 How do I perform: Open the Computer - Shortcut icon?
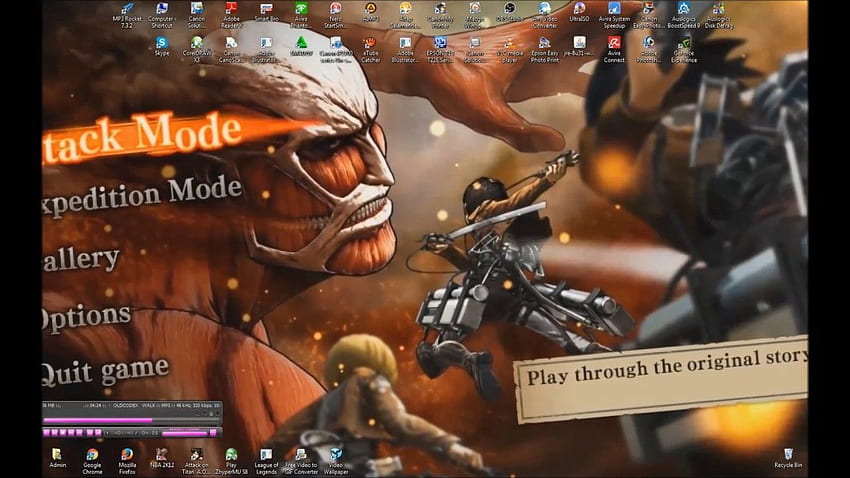pyautogui.click(x=162, y=15)
